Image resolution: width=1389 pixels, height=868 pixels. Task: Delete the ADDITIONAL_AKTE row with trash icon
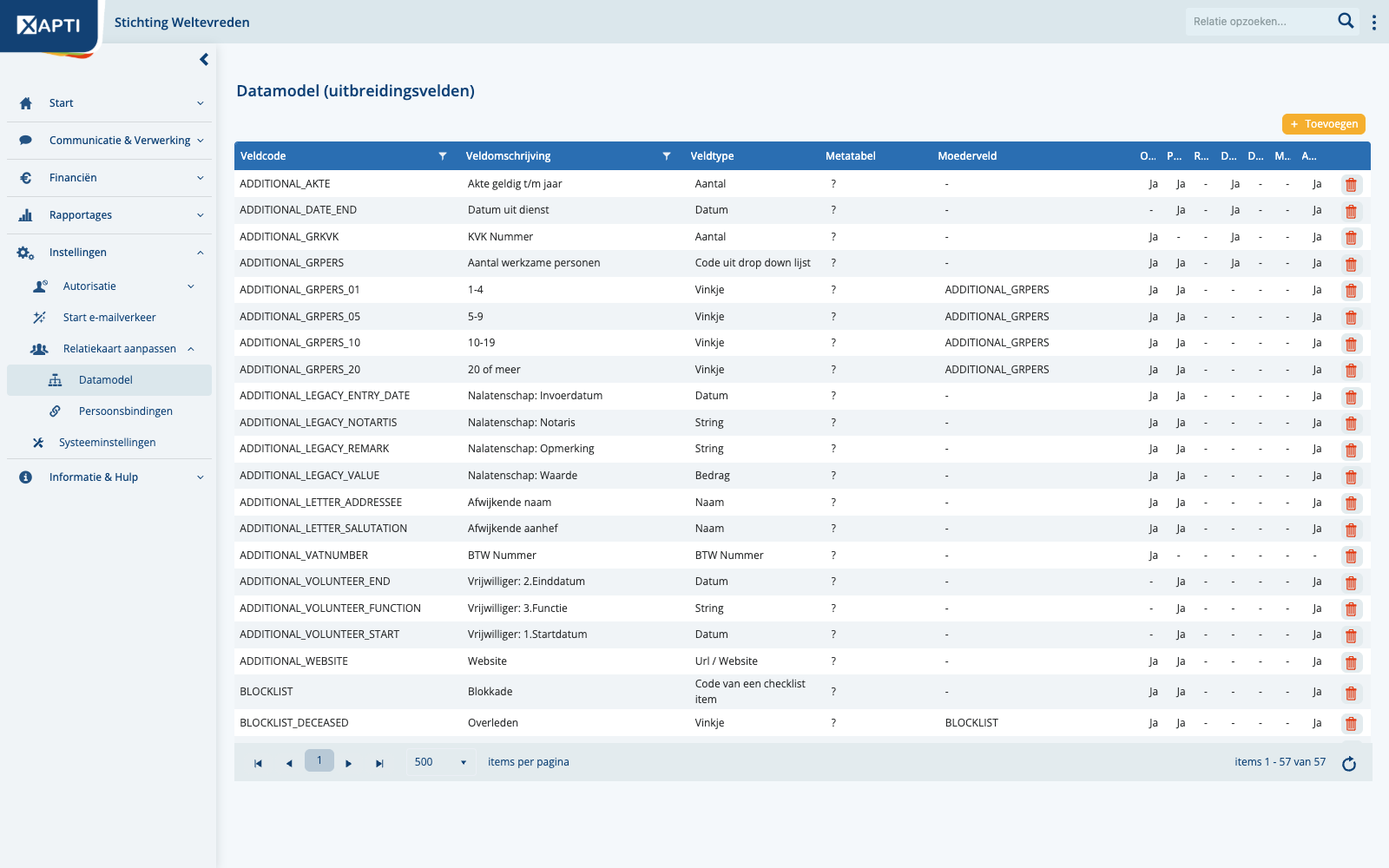click(1351, 185)
